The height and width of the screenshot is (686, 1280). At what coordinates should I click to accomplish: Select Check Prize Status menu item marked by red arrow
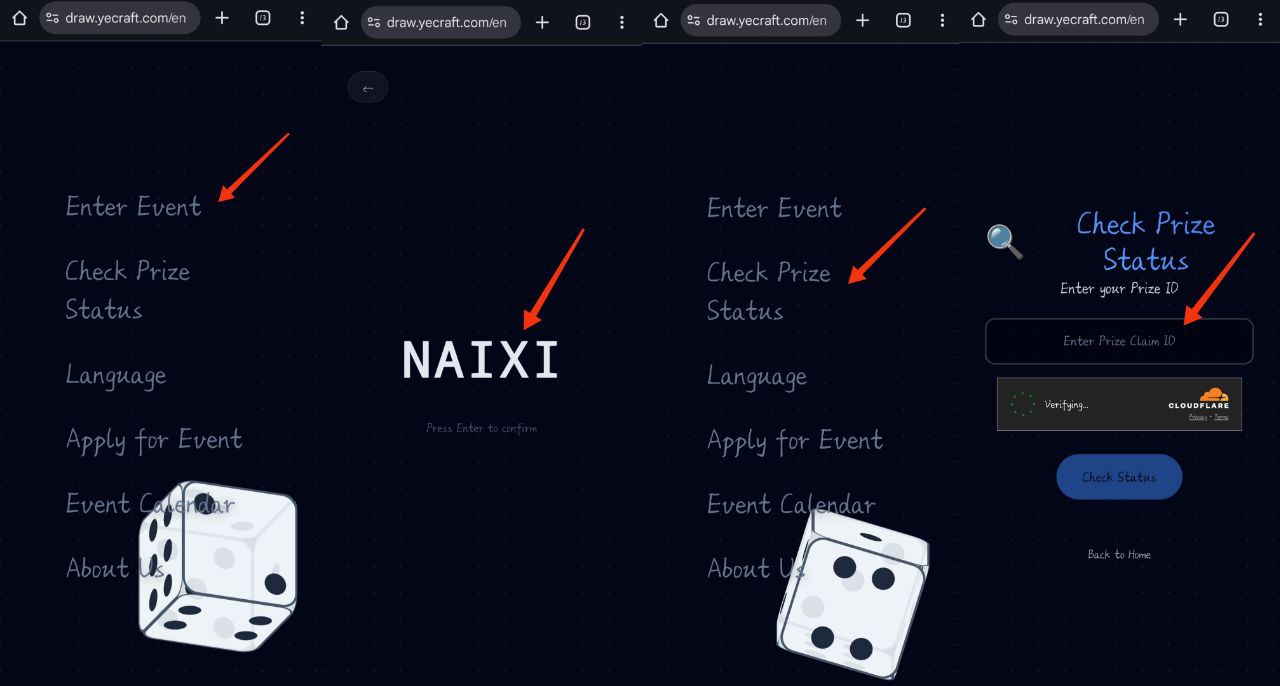coord(768,292)
